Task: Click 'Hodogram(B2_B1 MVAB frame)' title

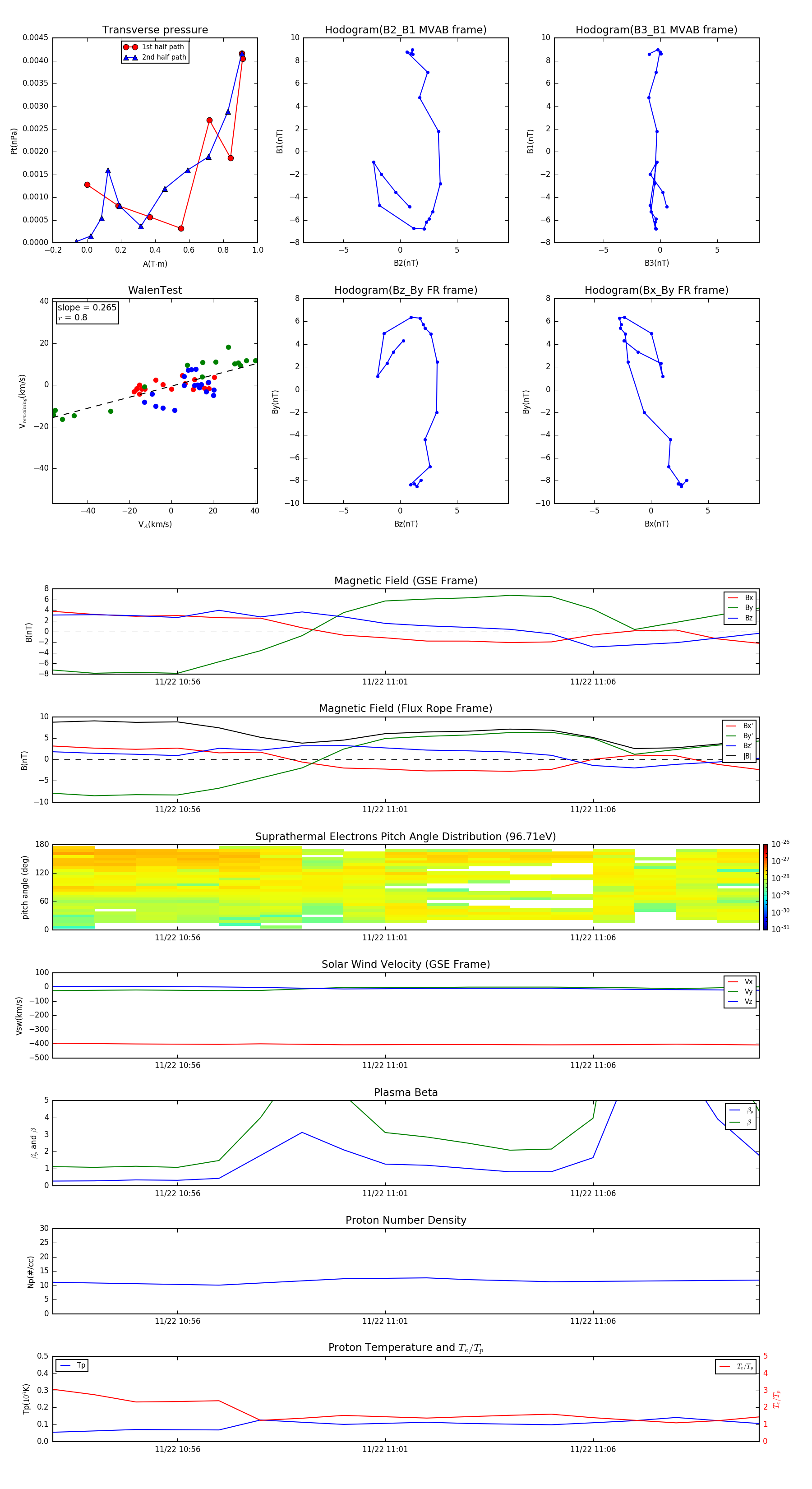Action: (406, 30)
